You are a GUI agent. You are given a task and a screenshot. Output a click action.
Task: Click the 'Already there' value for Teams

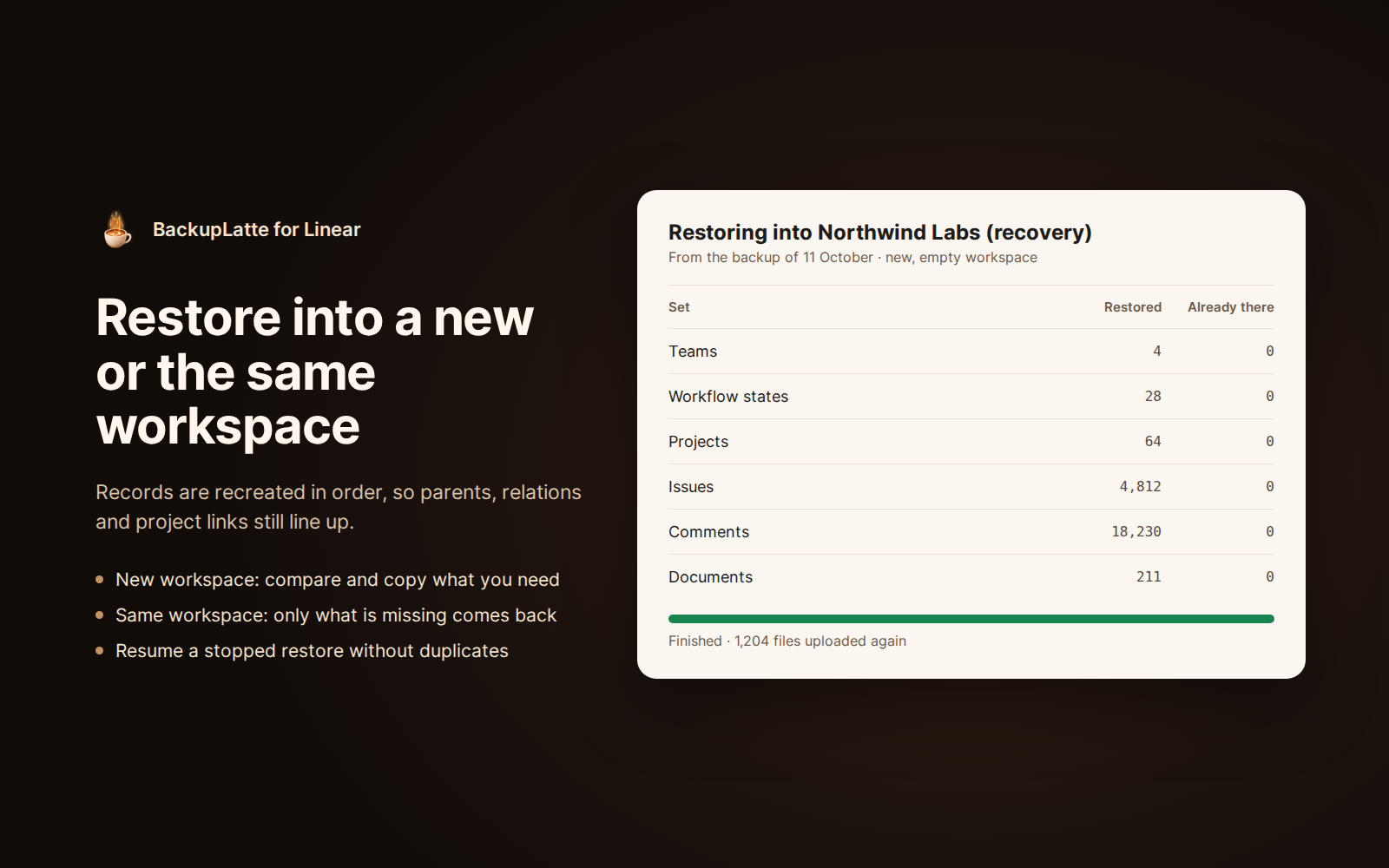coord(1270,352)
